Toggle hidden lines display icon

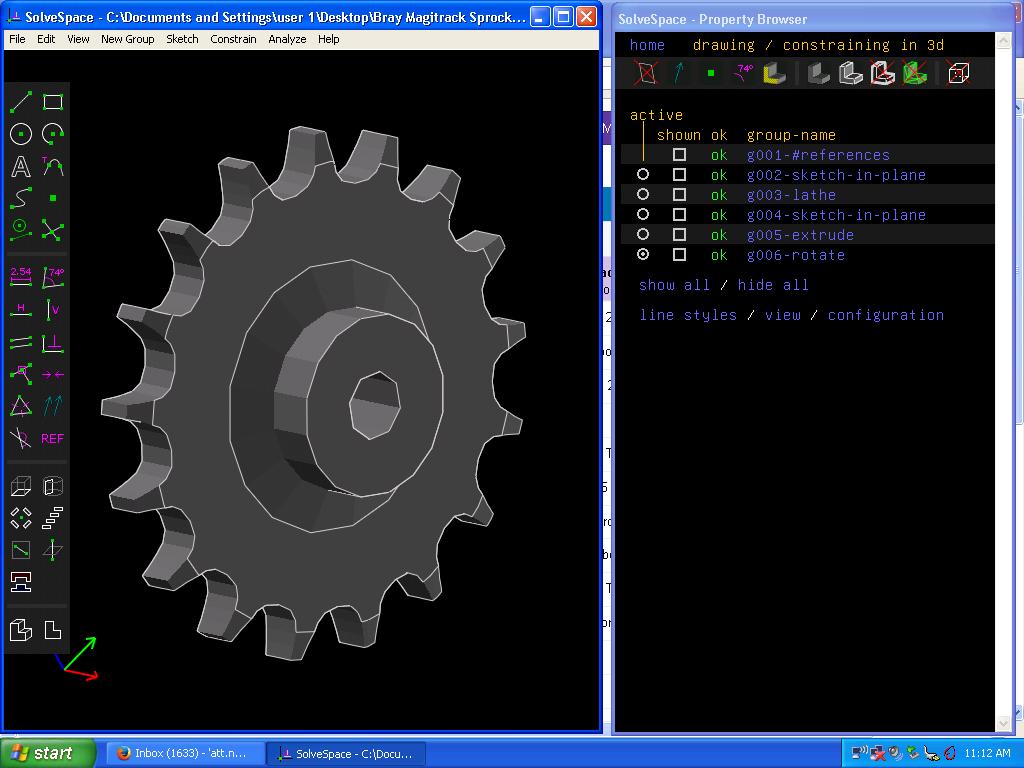pyautogui.click(x=958, y=73)
